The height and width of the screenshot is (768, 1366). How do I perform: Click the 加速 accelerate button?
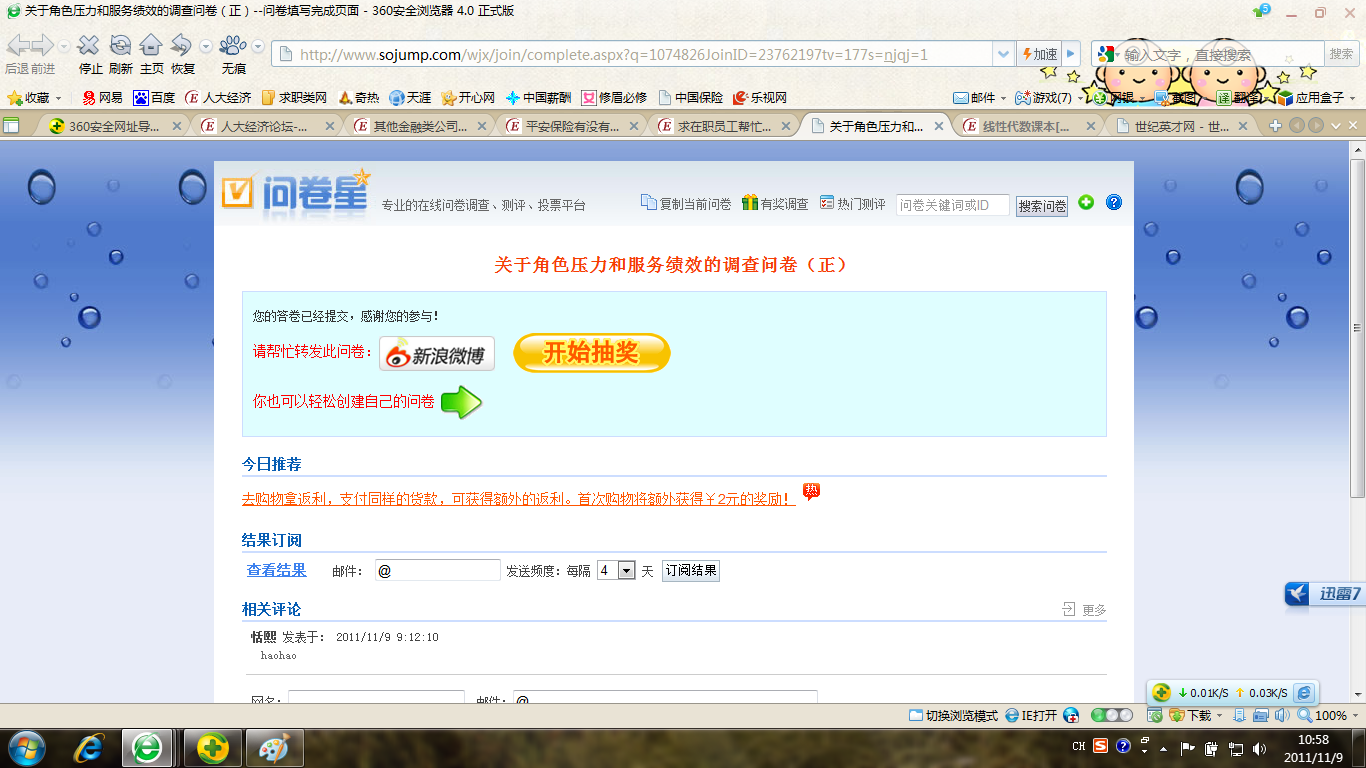point(1039,54)
